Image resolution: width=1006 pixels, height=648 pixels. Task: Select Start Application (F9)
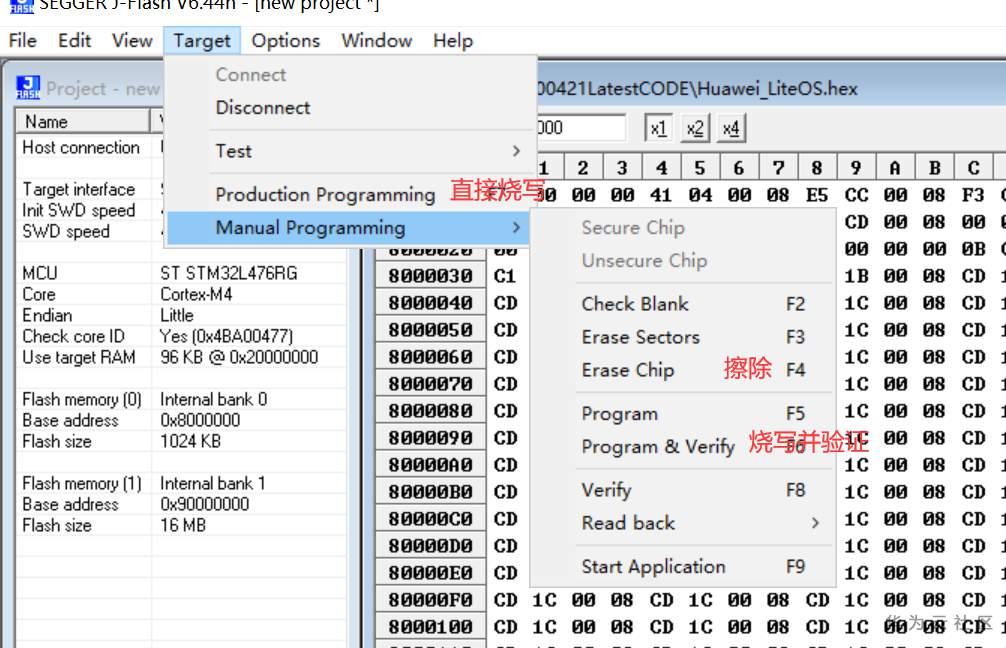point(683,567)
